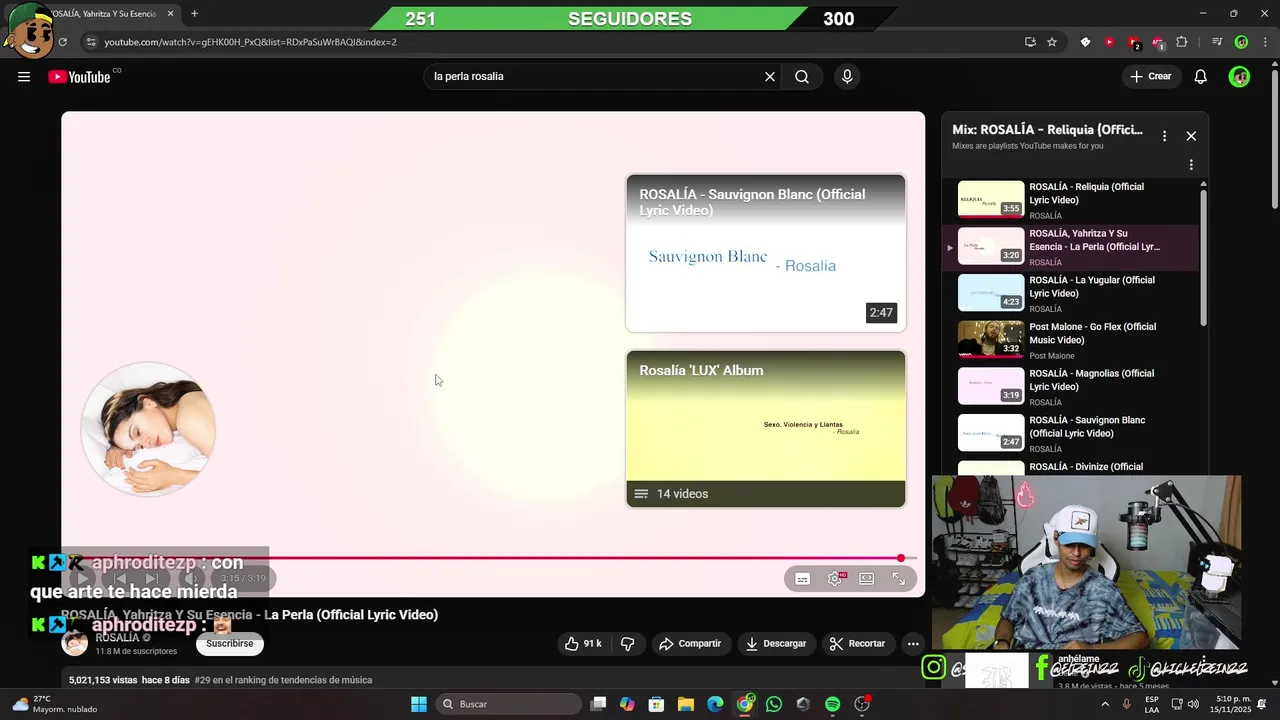Open Chrome media controls icon
The image size is (1280, 720).
pyautogui.click(x=1217, y=42)
